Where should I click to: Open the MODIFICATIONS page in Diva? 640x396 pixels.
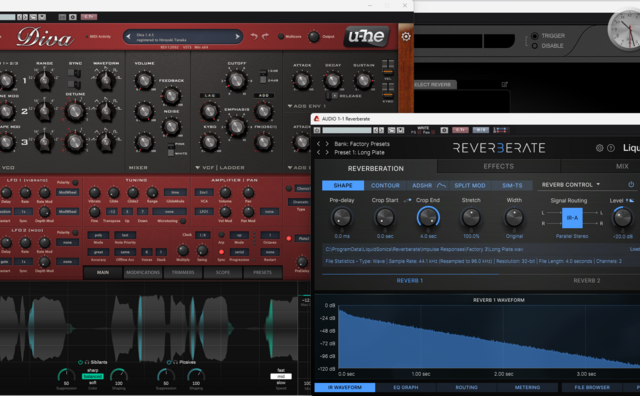[x=143, y=272]
